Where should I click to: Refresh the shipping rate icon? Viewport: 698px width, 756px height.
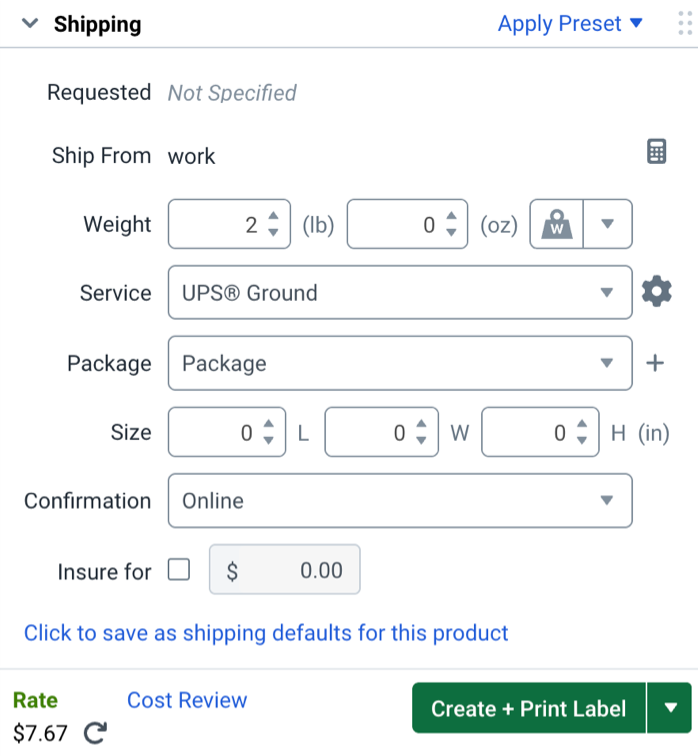point(95,733)
